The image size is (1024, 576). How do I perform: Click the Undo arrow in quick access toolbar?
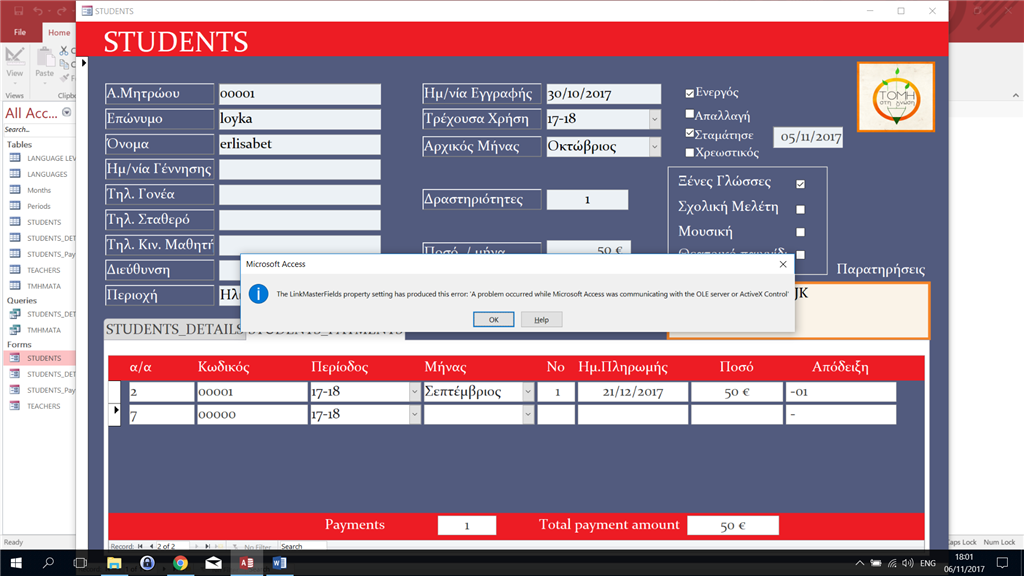click(x=39, y=11)
